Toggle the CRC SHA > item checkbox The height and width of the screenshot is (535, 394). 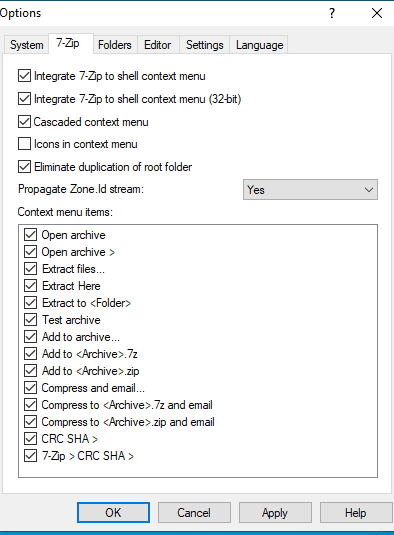point(30,438)
